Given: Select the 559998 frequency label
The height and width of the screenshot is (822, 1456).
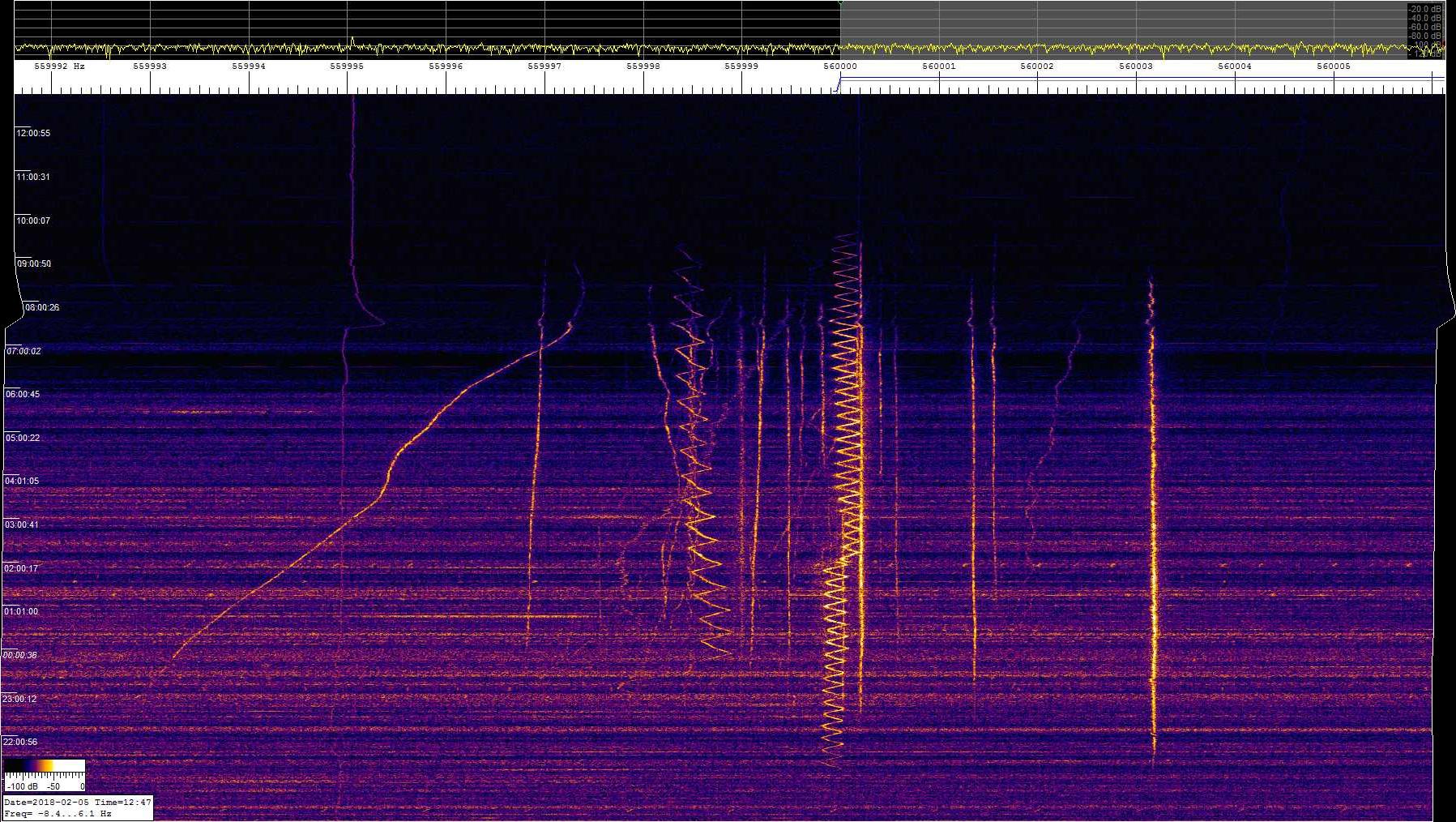Looking at the screenshot, I should click(x=643, y=66).
